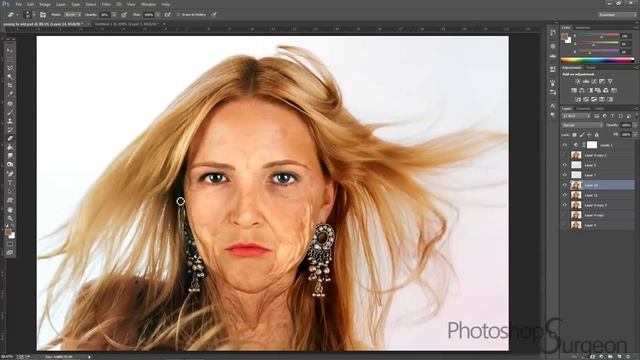Screen dimensions: 640x360
Task: Switch to the Paths tab
Action: coord(599,109)
